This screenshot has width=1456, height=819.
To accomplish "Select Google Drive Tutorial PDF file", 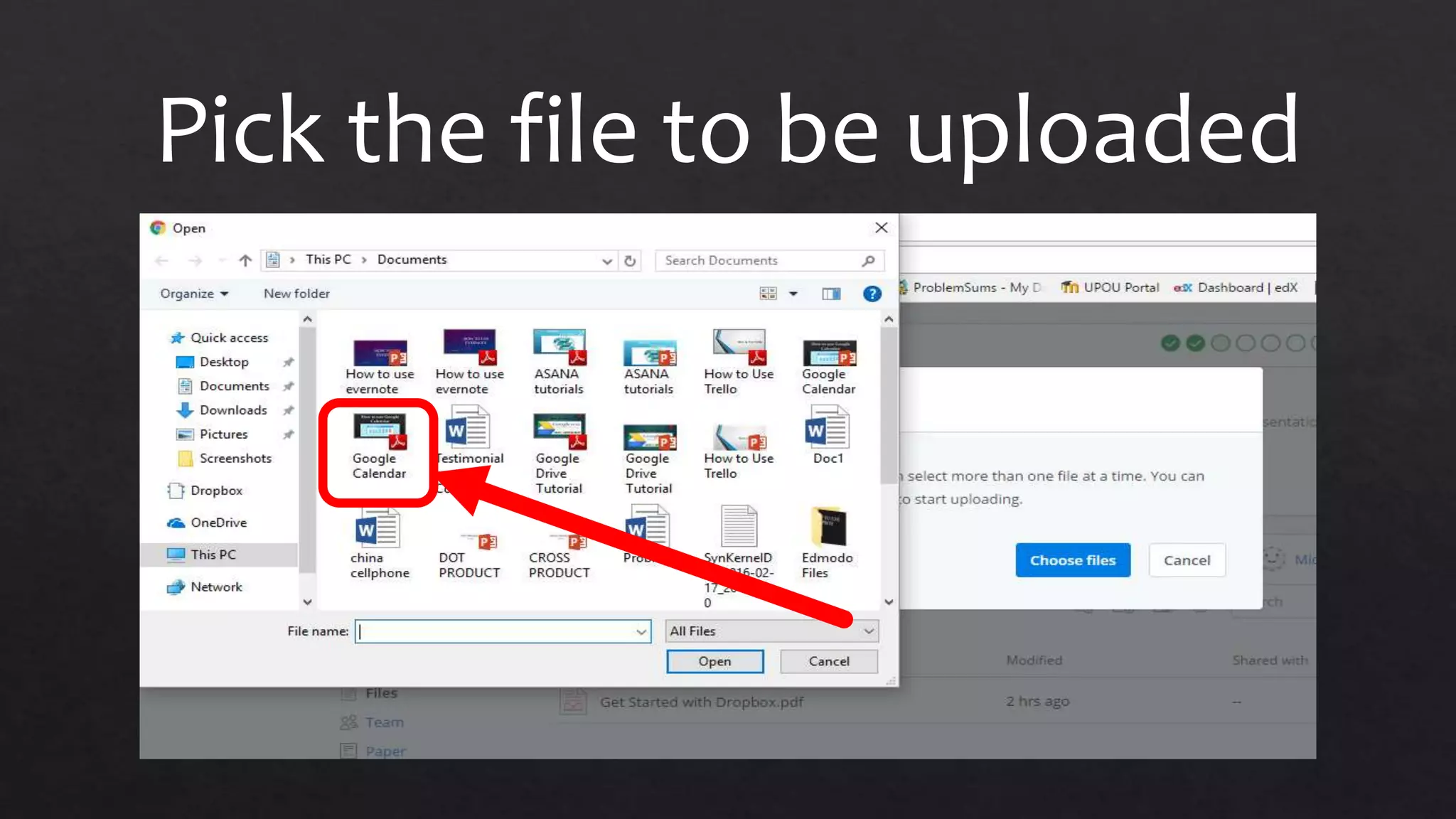I will tap(559, 454).
